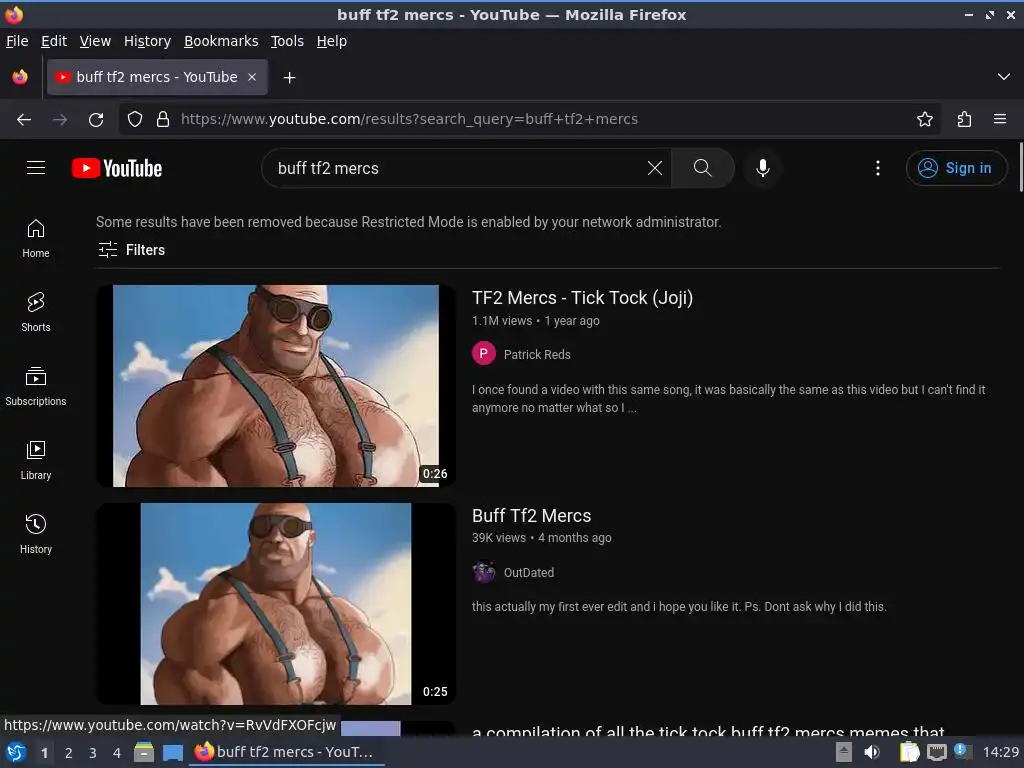This screenshot has width=1024, height=768.
Task: Expand the list all tabs chevron
Action: tap(1004, 77)
